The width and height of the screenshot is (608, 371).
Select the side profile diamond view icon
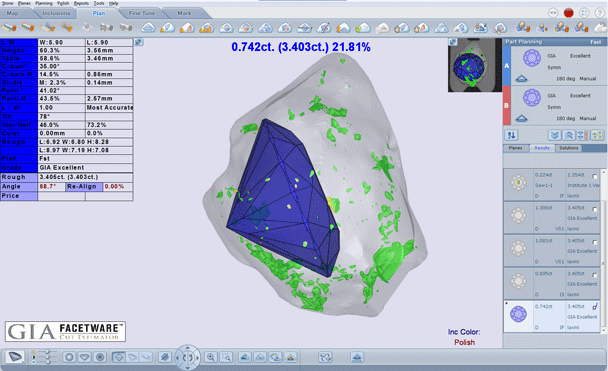pos(85,357)
